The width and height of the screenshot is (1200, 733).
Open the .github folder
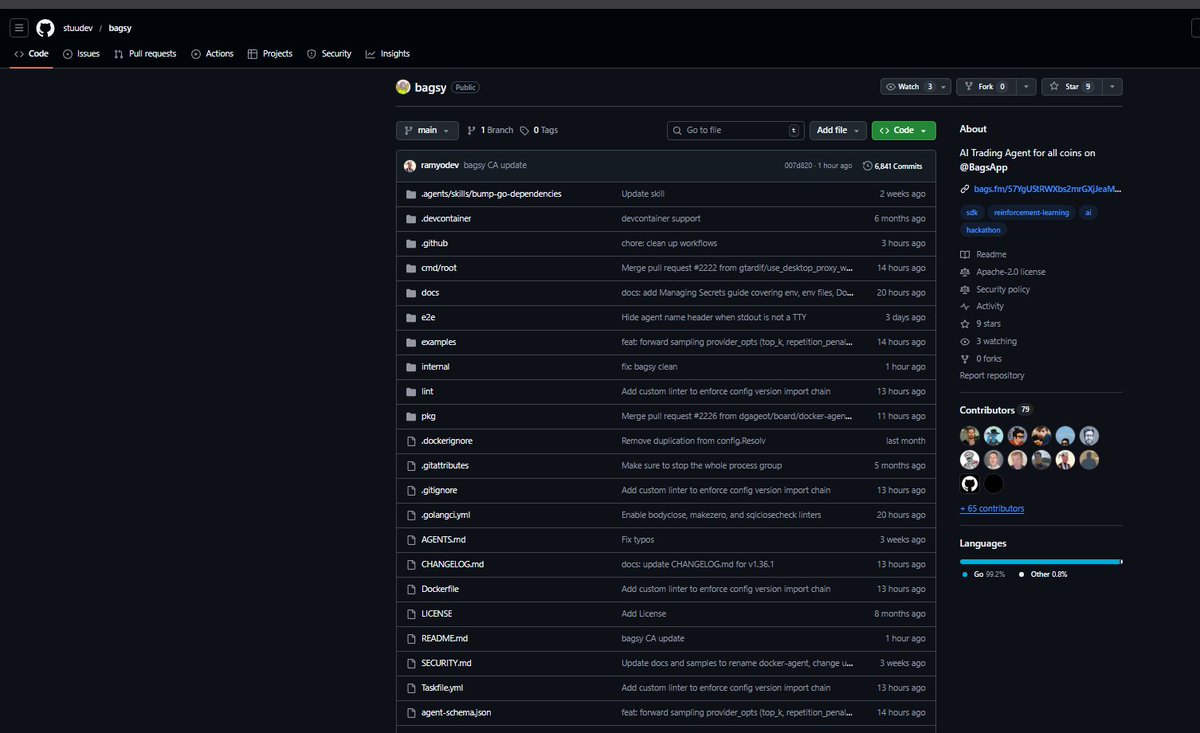(x=434, y=243)
